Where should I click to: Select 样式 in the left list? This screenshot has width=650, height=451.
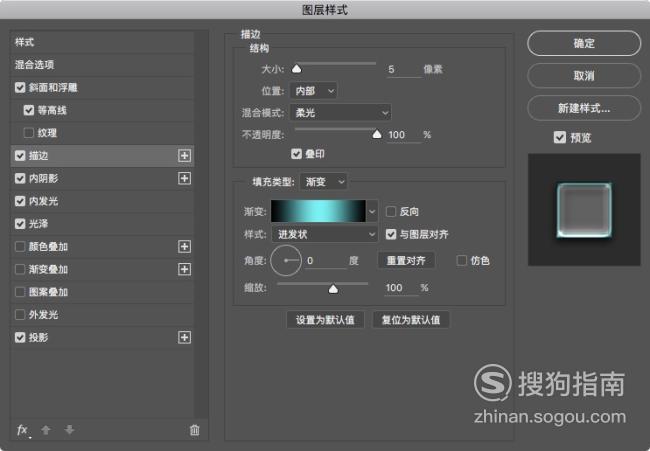pos(102,42)
